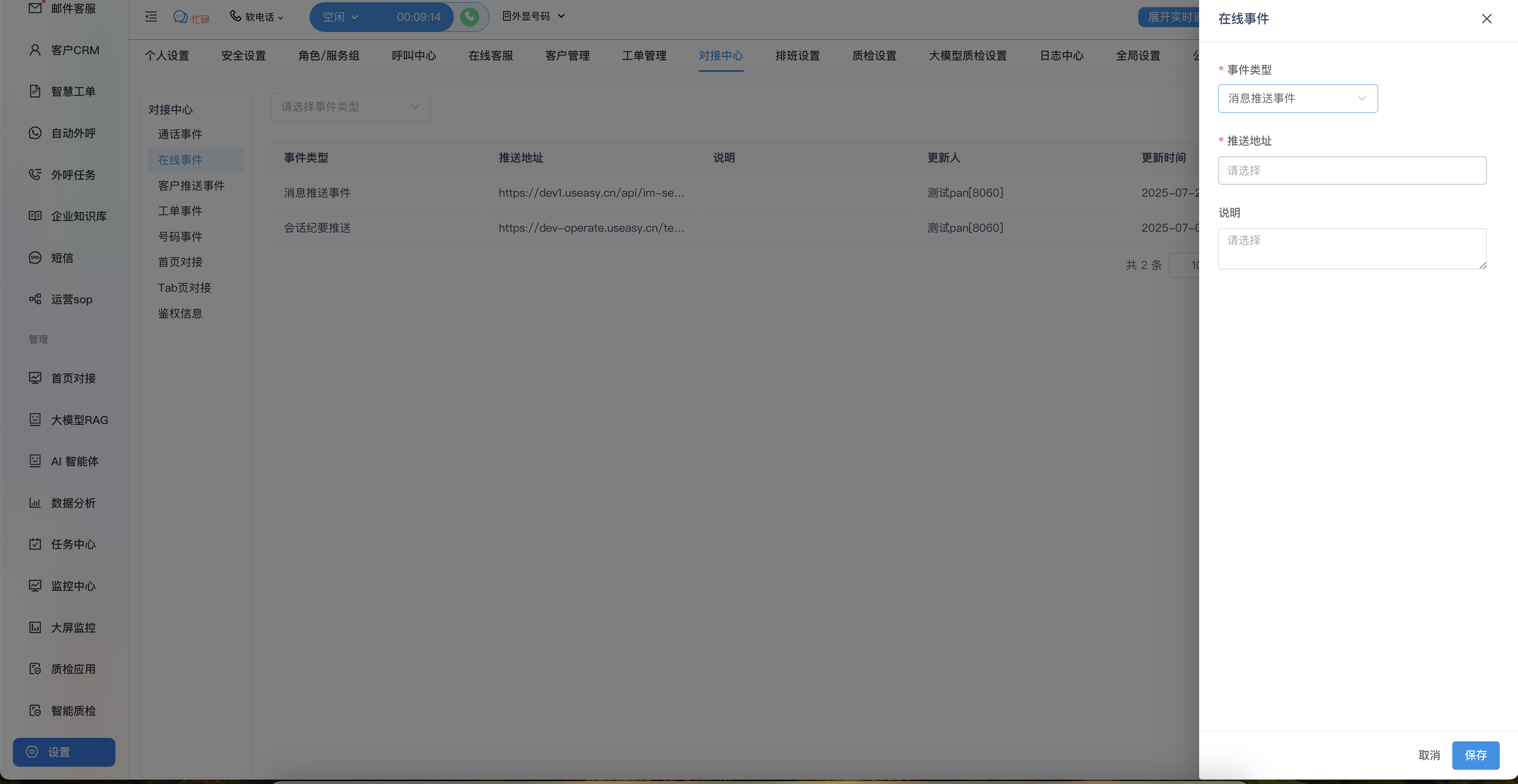
Task: Click the 质检应用 icon
Action: (x=36, y=669)
